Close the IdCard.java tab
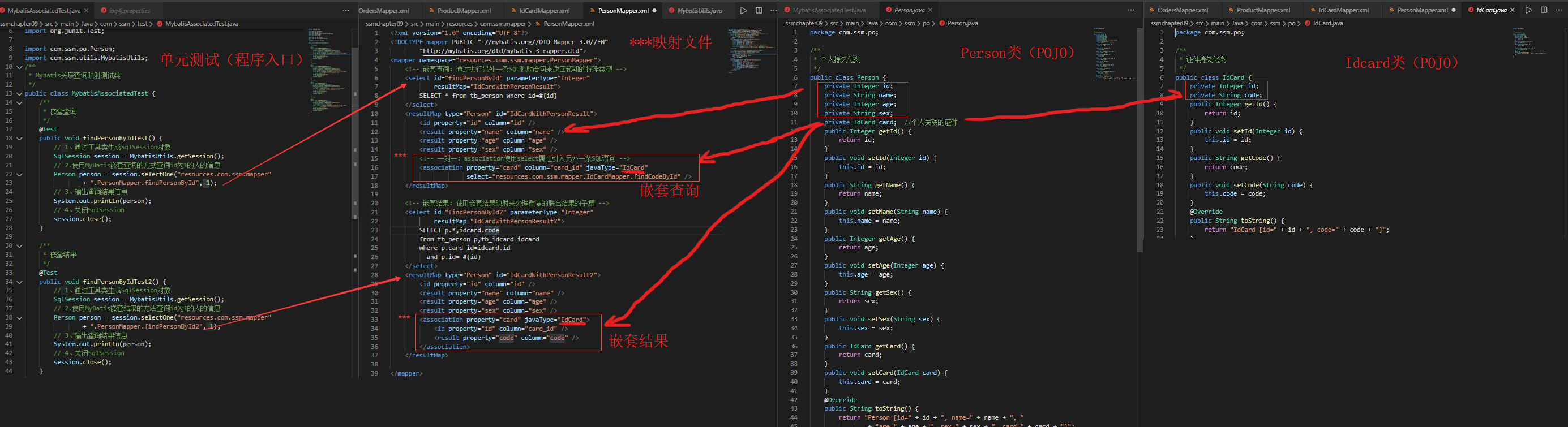Viewport: 1568px width, 427px height. coord(1512,10)
